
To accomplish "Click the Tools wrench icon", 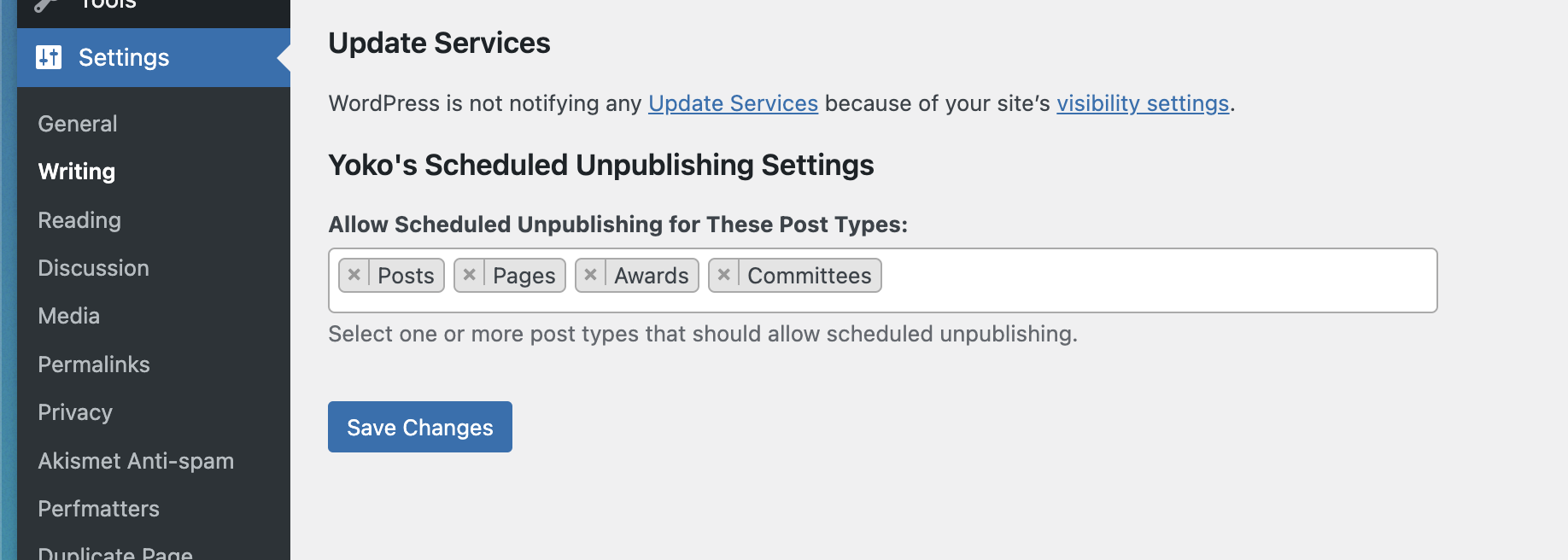I will pos(46,5).
